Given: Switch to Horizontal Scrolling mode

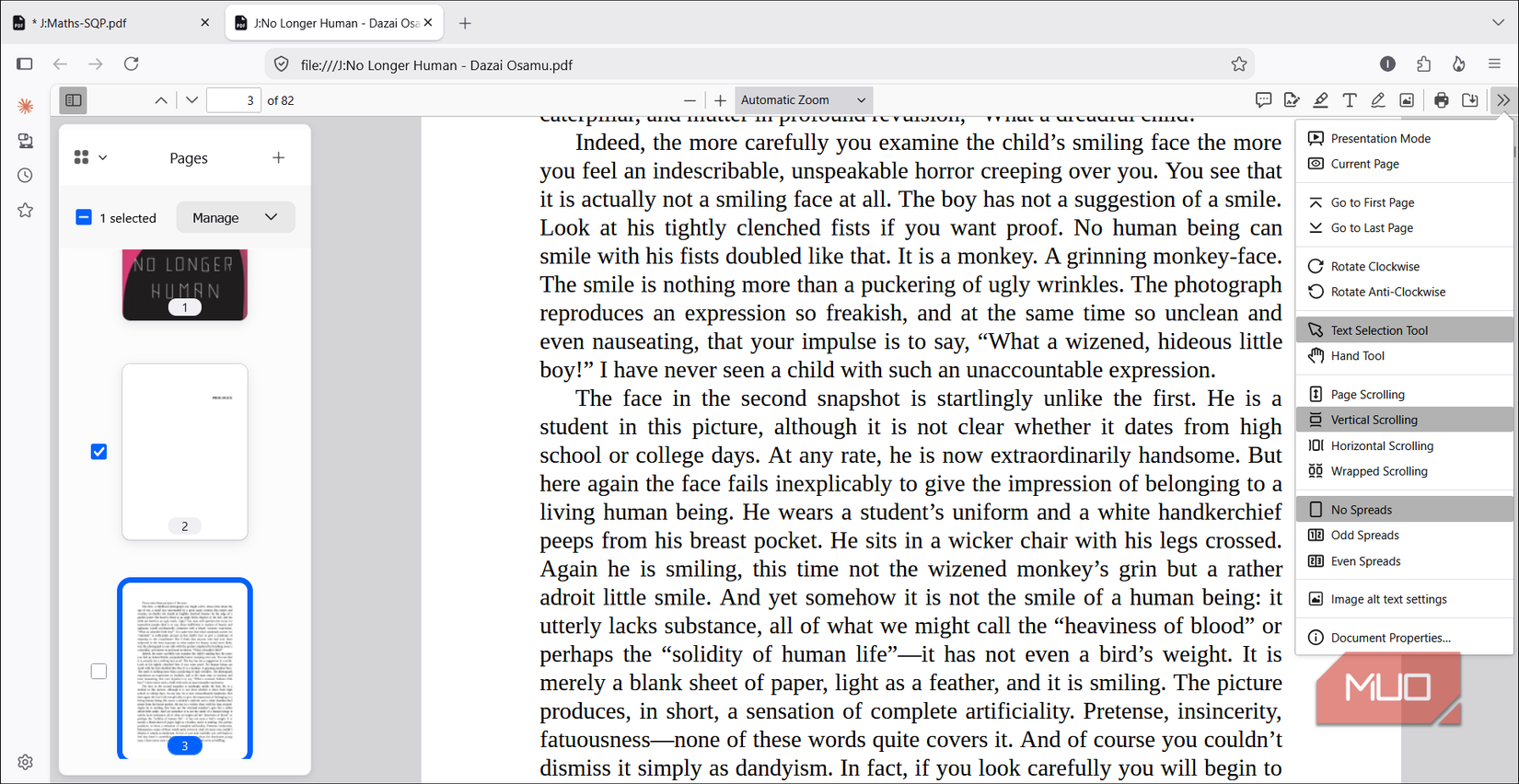Looking at the screenshot, I should point(1405,445).
